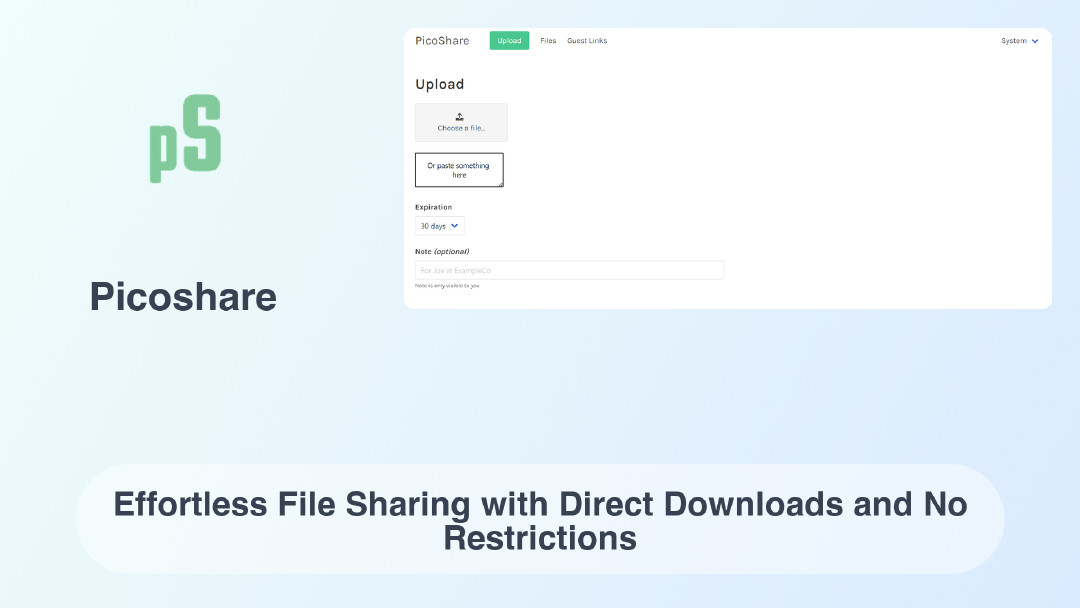The image size is (1080, 608).
Task: Open the Upload tab
Action: click(x=509, y=41)
